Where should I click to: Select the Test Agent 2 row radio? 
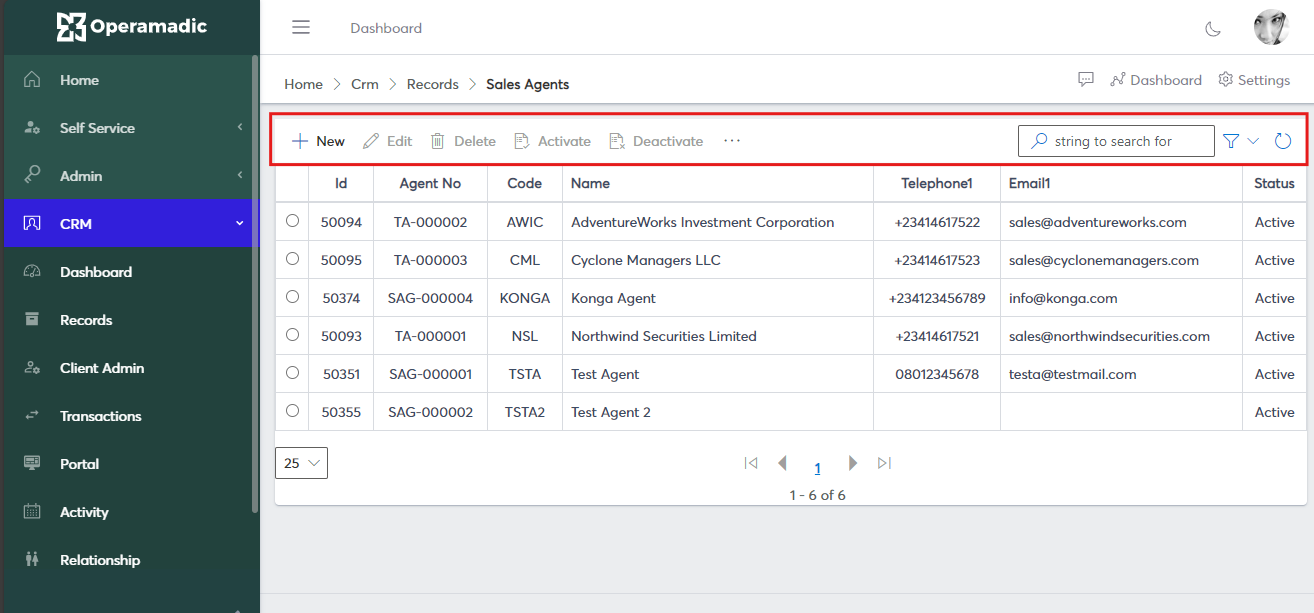292,411
